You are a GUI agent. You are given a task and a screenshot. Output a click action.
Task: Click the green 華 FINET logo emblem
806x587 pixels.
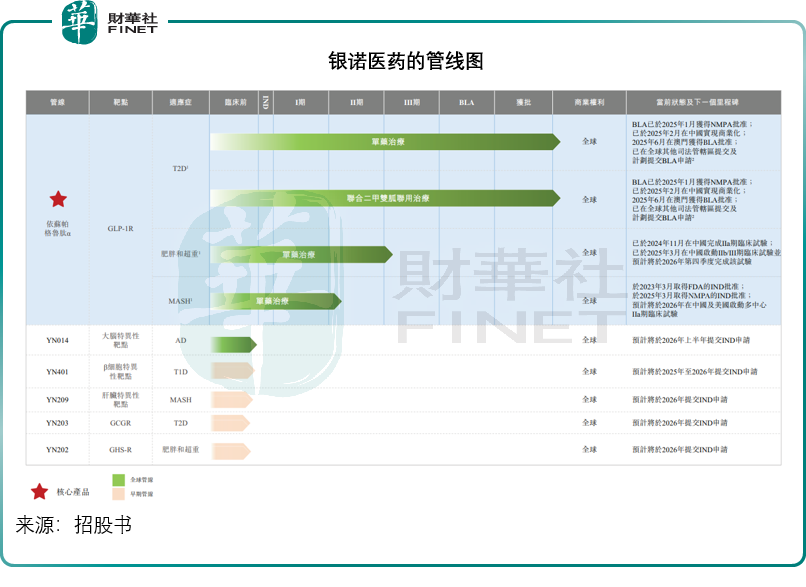click(x=79, y=22)
